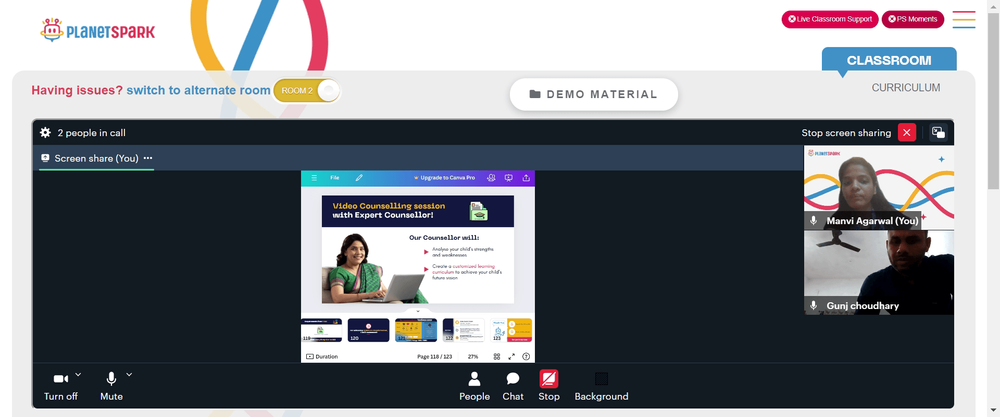Click Gunj choudhary video tile
1000x417 pixels.
(x=879, y=272)
